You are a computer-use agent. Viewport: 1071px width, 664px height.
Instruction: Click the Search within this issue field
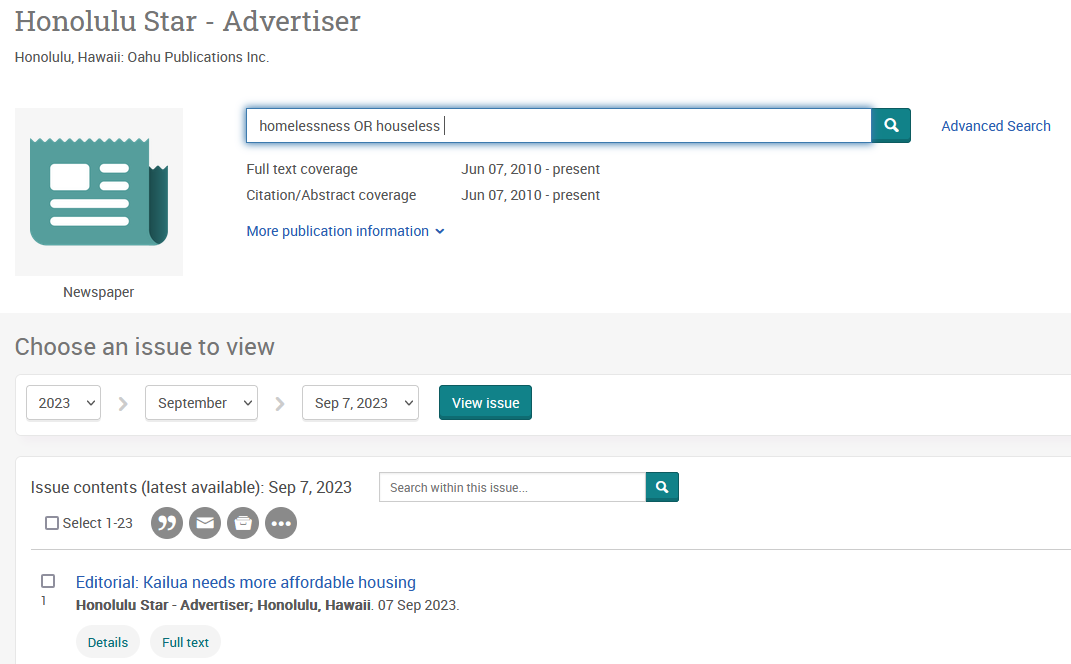pyautogui.click(x=512, y=487)
